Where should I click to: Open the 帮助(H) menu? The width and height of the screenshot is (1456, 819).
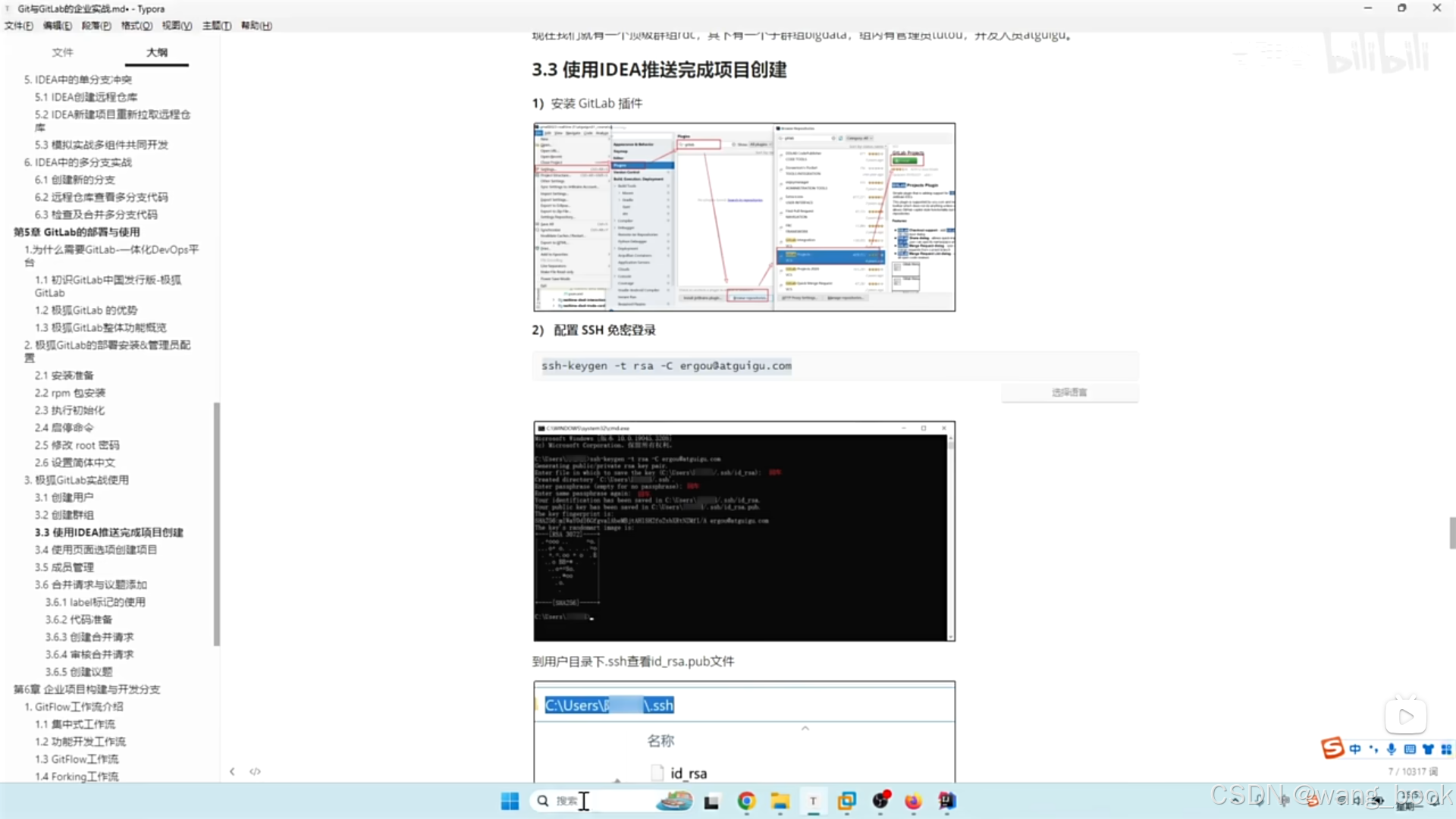click(256, 26)
